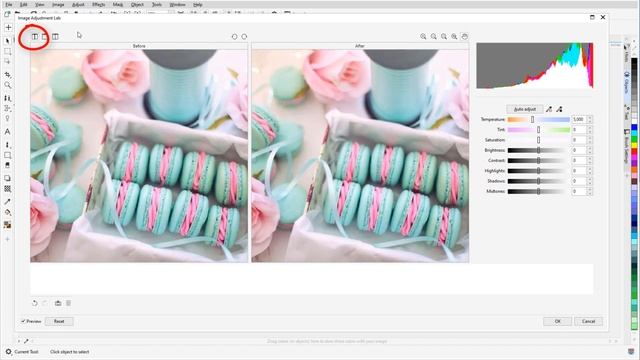This screenshot has height=360, width=640.
Task: Adjust Shadows value spinner
Action: (589, 181)
